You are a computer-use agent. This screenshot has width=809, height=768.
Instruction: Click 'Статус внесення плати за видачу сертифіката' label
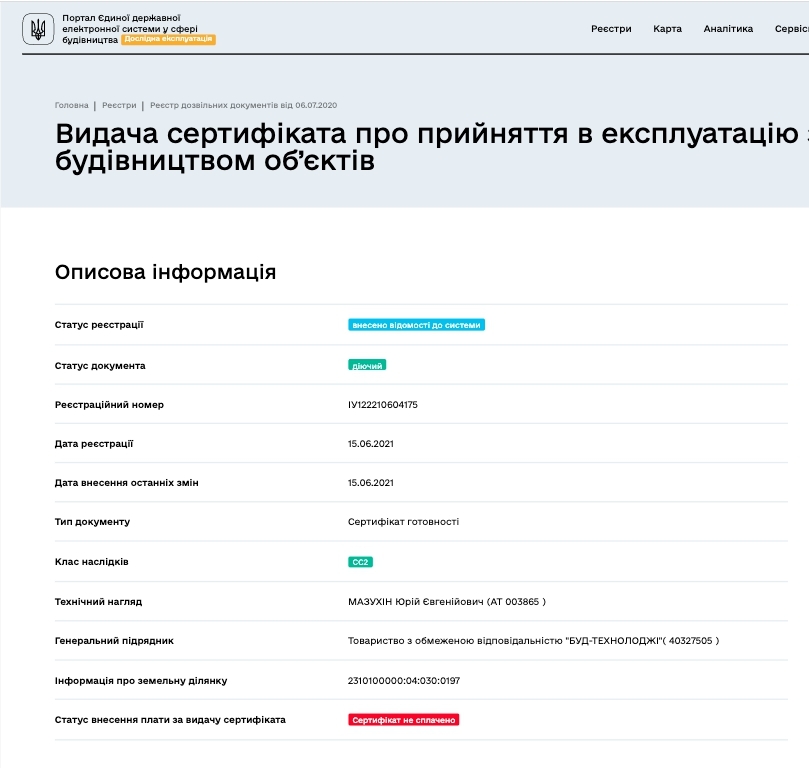(170, 720)
